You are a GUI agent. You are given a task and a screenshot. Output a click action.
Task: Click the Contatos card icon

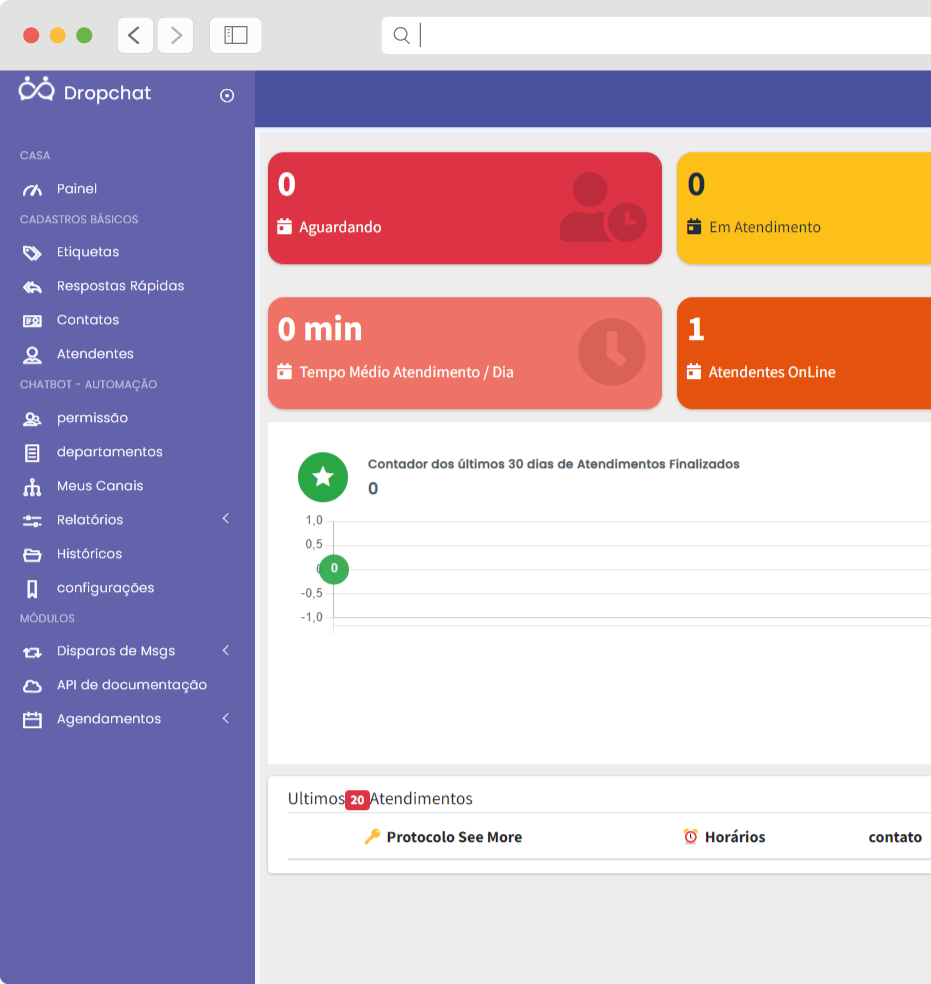point(32,321)
